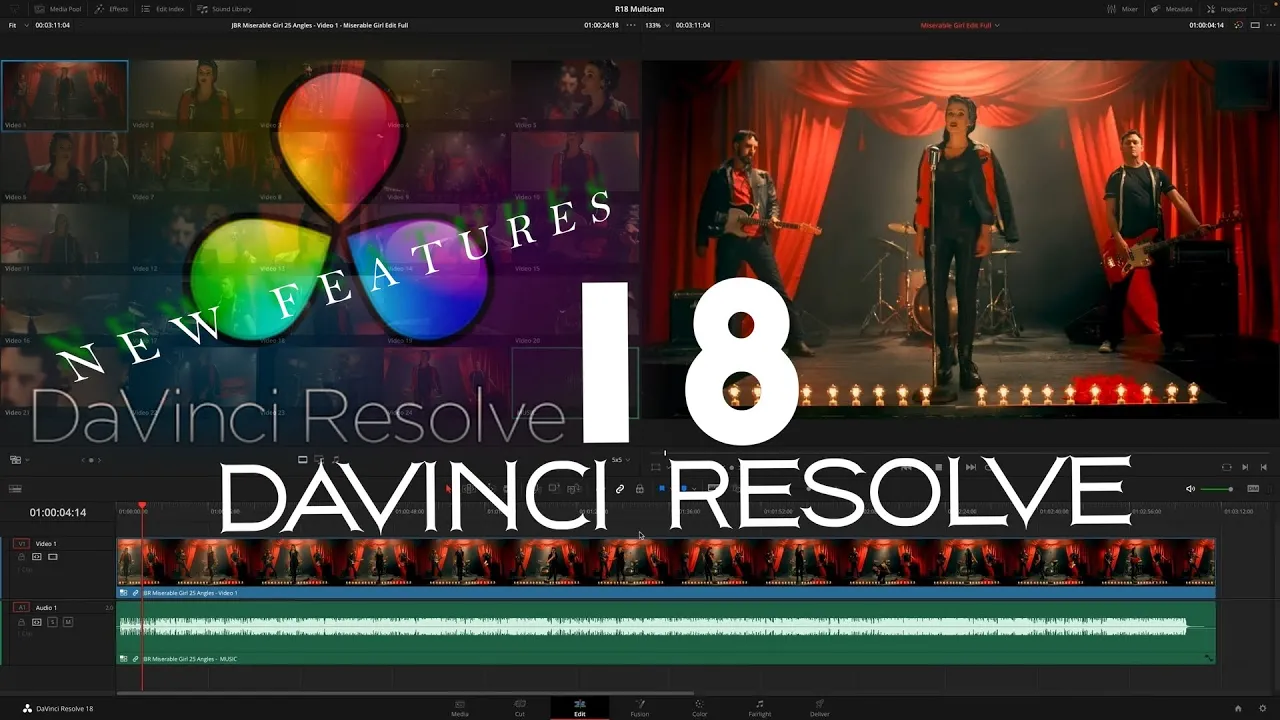Click the single viewer mode icon at top right
Image resolution: width=1280 pixels, height=720 pixels.
(1255, 25)
